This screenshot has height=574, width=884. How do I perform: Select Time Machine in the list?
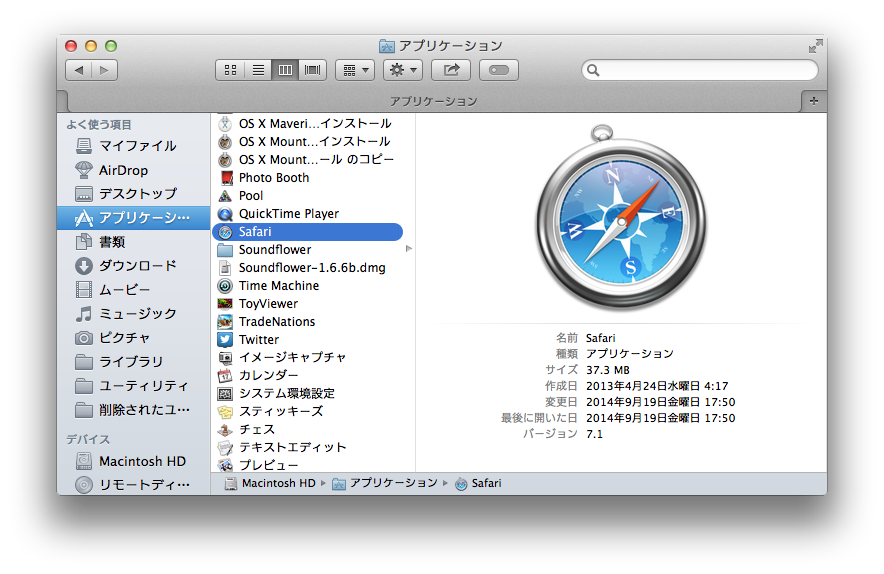pyautogui.click(x=278, y=286)
